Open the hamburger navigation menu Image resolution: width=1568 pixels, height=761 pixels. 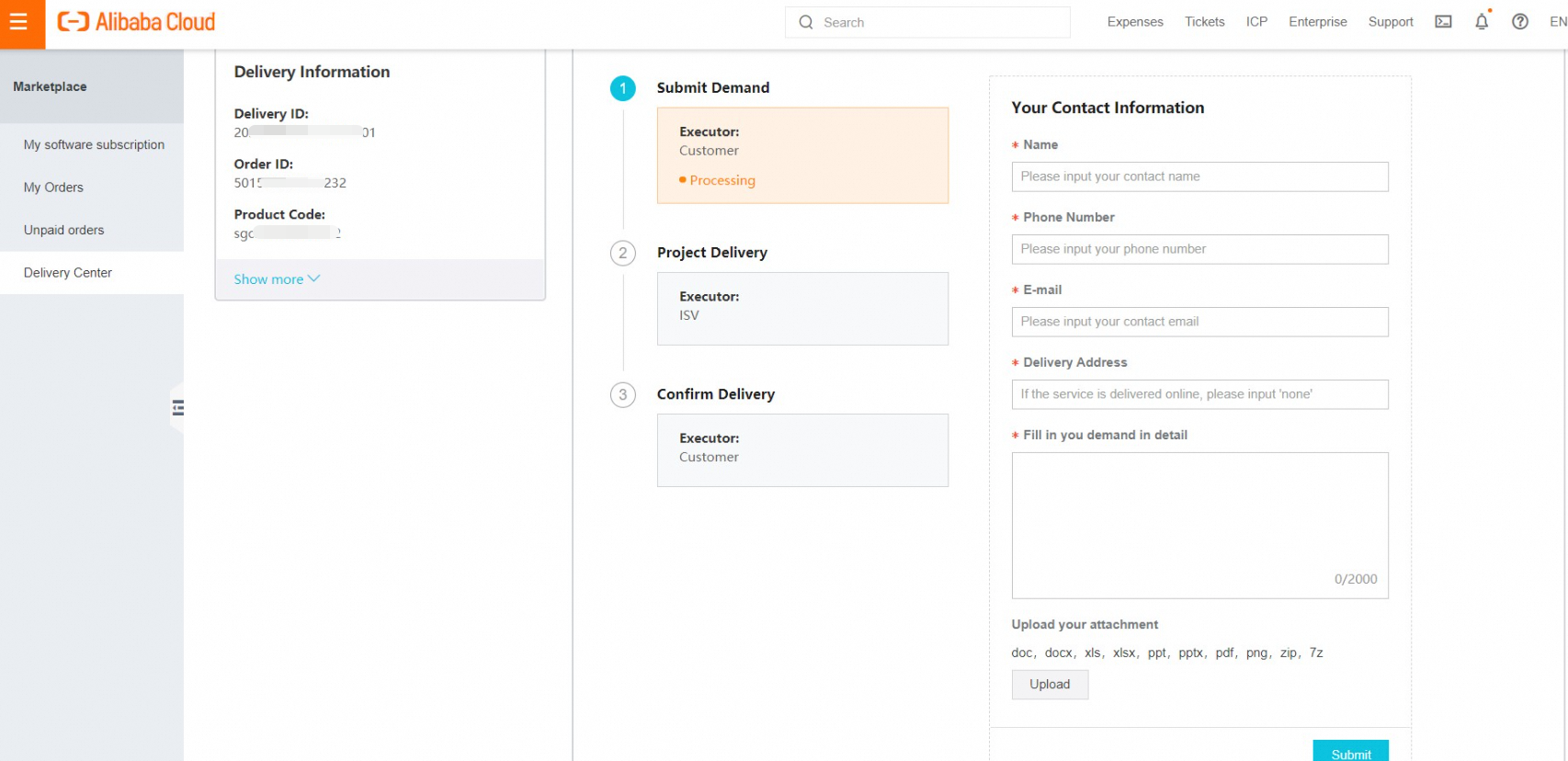tap(18, 22)
